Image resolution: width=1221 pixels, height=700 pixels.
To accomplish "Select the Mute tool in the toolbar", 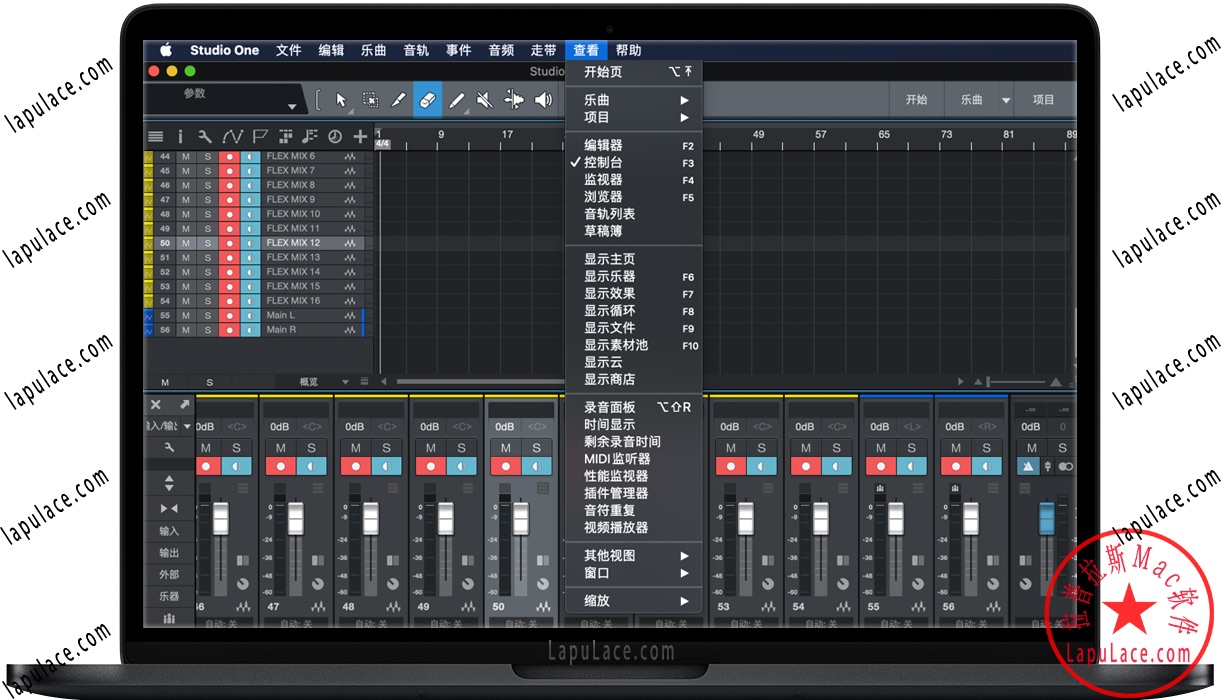I will [485, 100].
